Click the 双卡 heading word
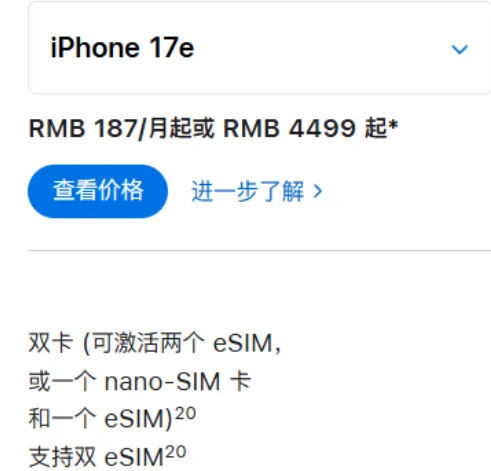 pos(51,343)
